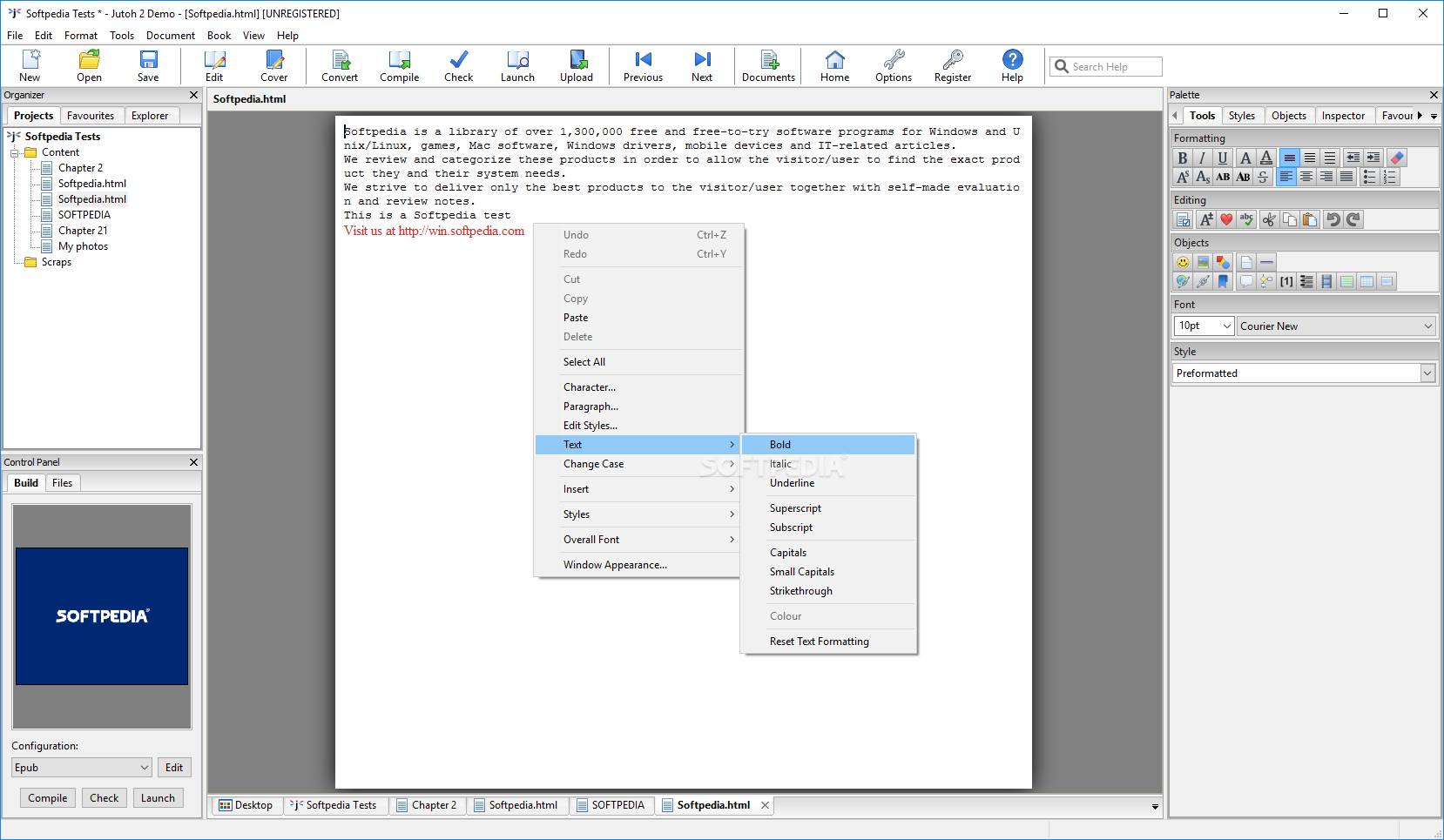Collapse the Content folder in Organizer tree
Viewport: 1444px width, 840px height.
15,152
